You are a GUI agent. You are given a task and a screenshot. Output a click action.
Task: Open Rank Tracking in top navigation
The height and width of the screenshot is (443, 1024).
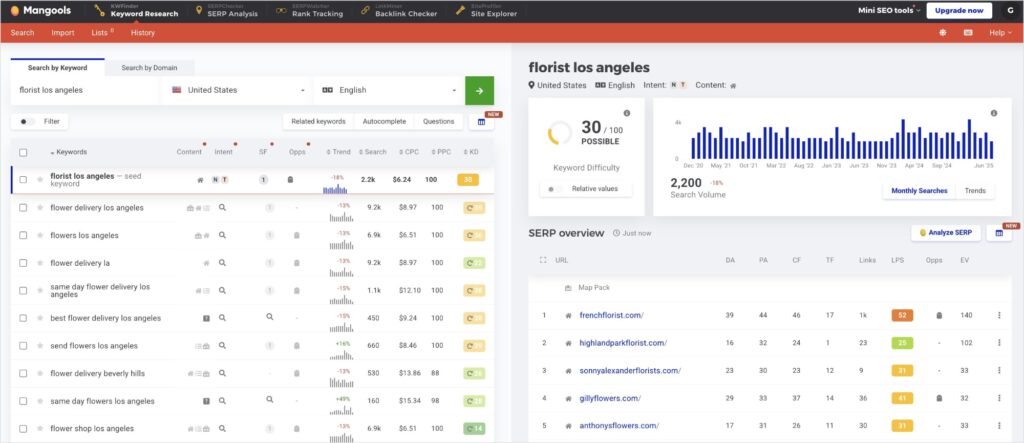pyautogui.click(x=309, y=10)
